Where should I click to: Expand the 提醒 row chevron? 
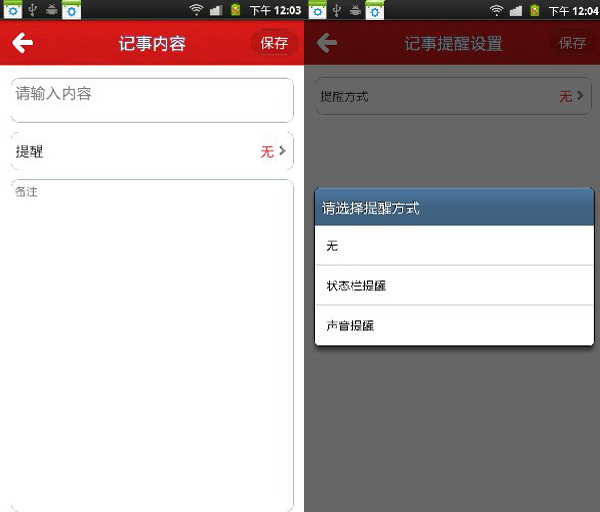pos(282,151)
